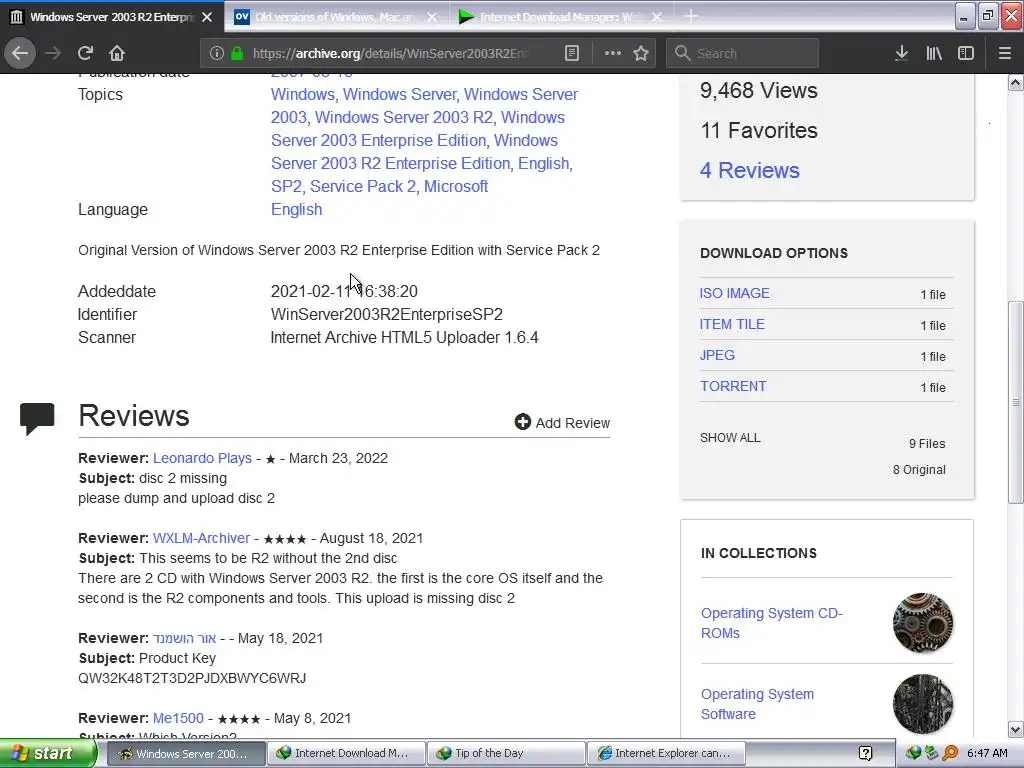Click the page scrollbar up arrow
The image size is (1024, 768).
coord(1016,82)
